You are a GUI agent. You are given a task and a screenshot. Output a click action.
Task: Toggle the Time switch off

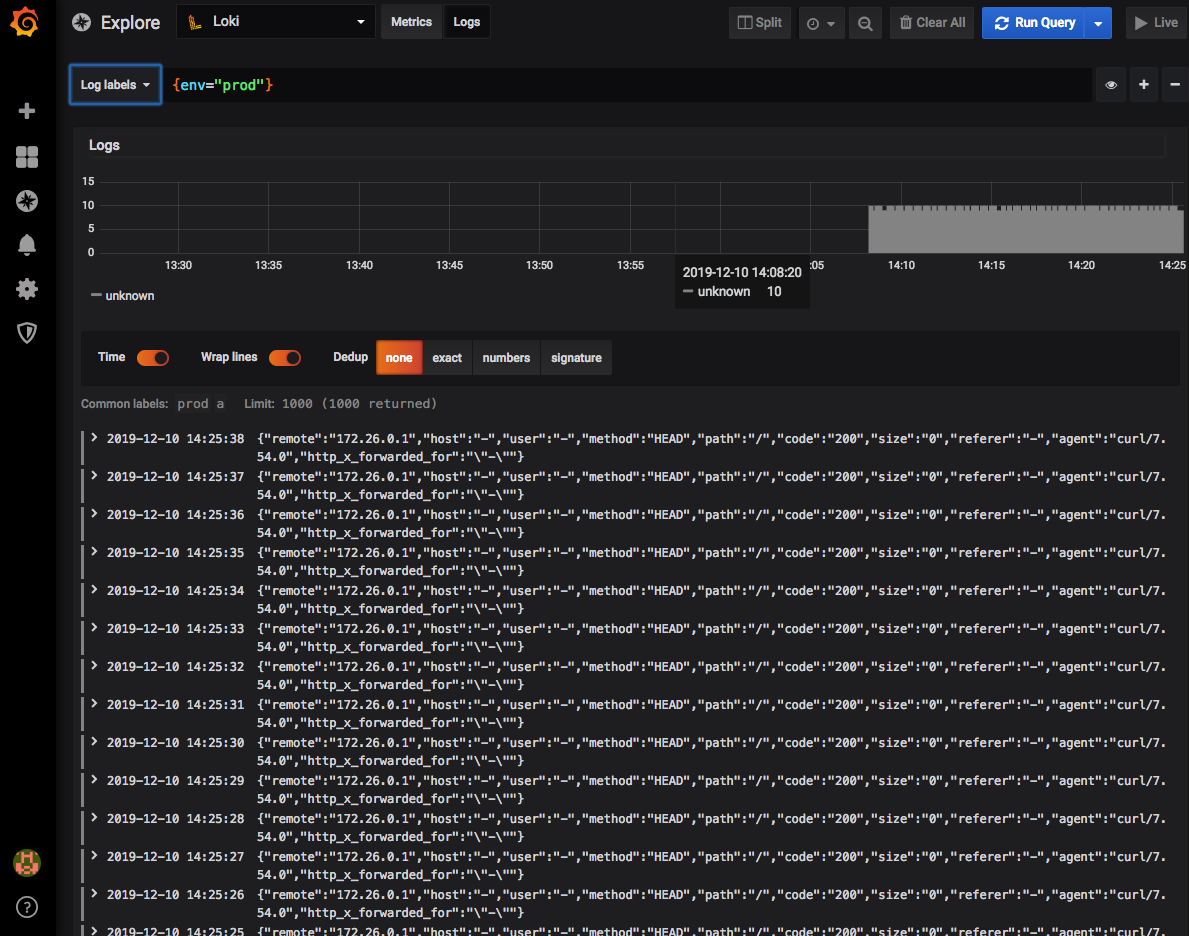tap(152, 358)
